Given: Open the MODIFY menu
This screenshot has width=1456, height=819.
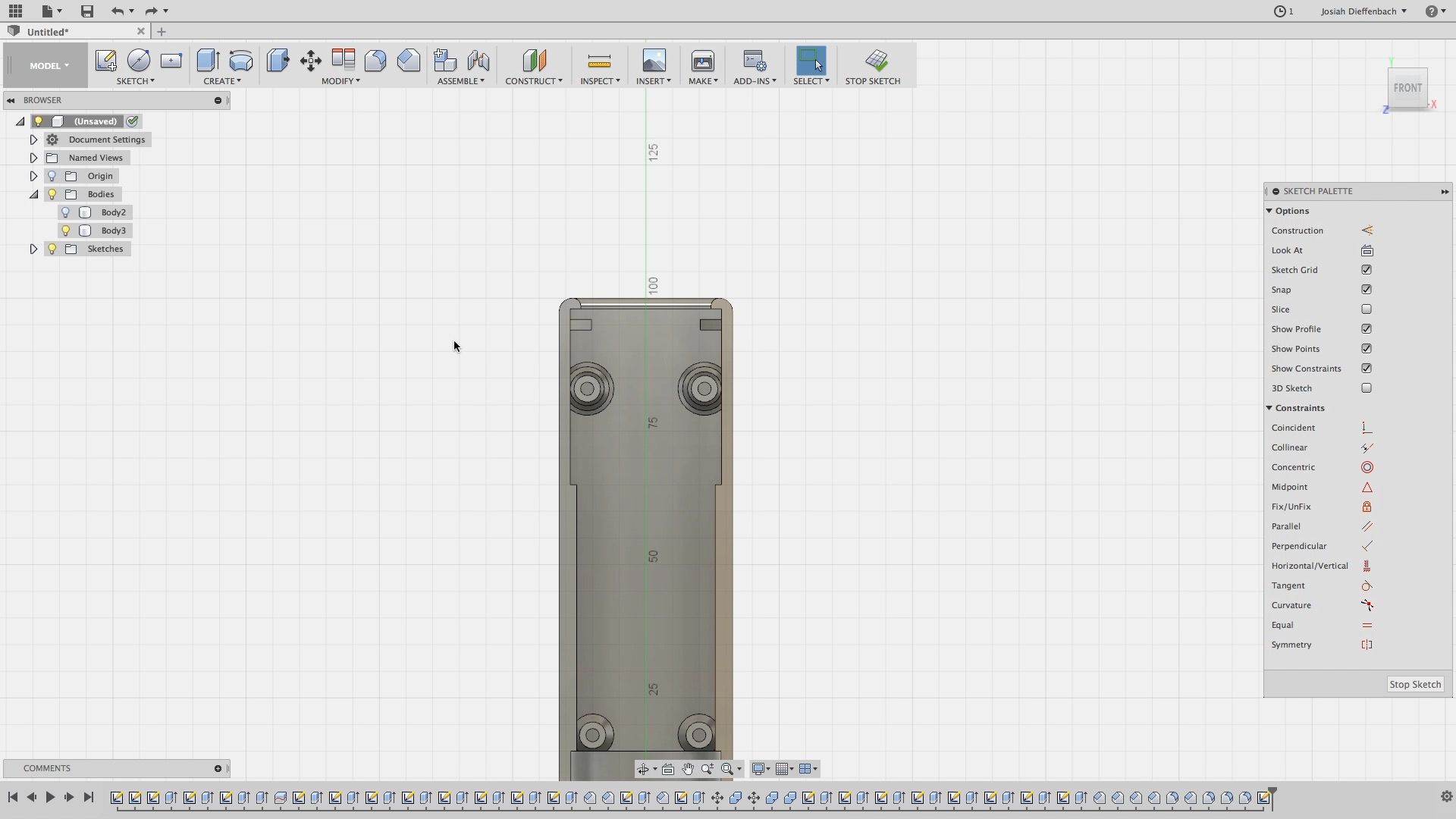Looking at the screenshot, I should 340,81.
